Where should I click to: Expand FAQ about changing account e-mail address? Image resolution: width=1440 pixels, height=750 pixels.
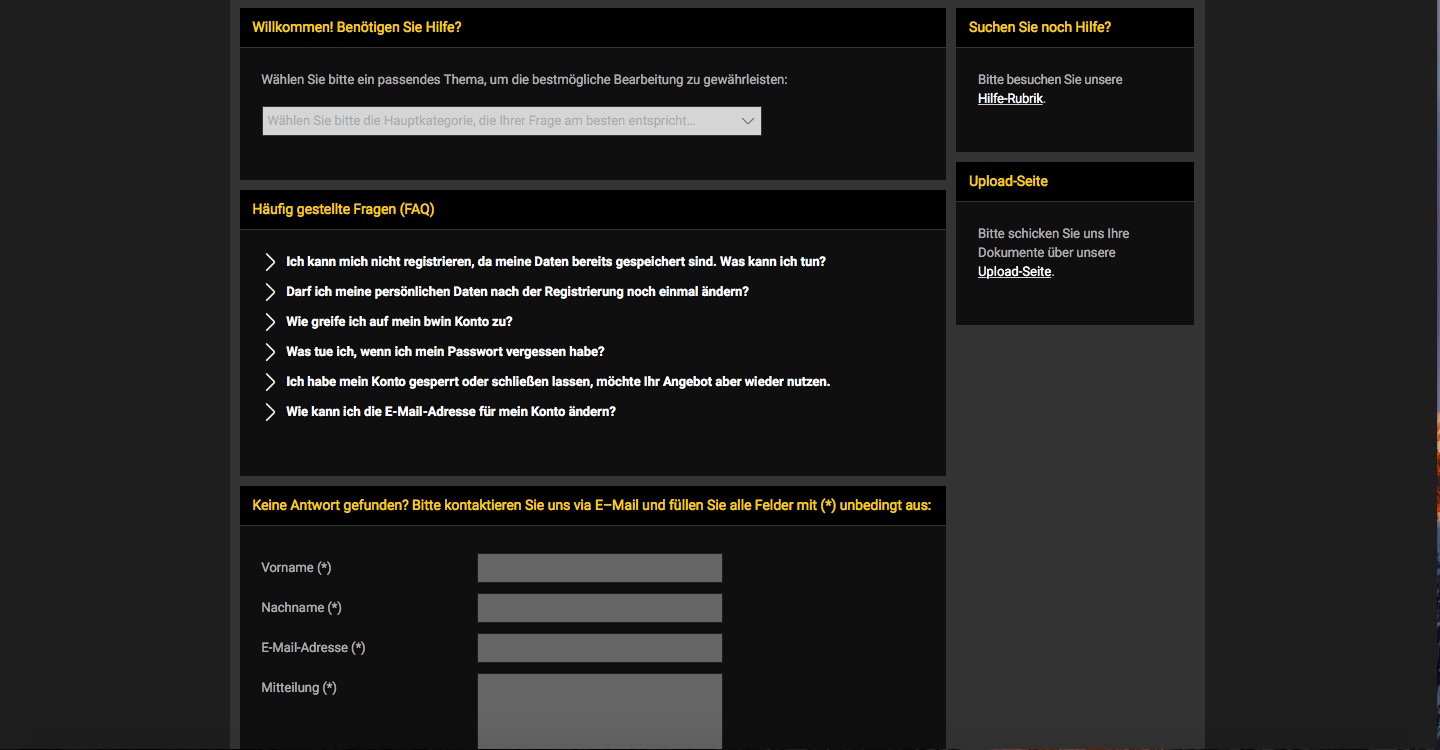(451, 412)
